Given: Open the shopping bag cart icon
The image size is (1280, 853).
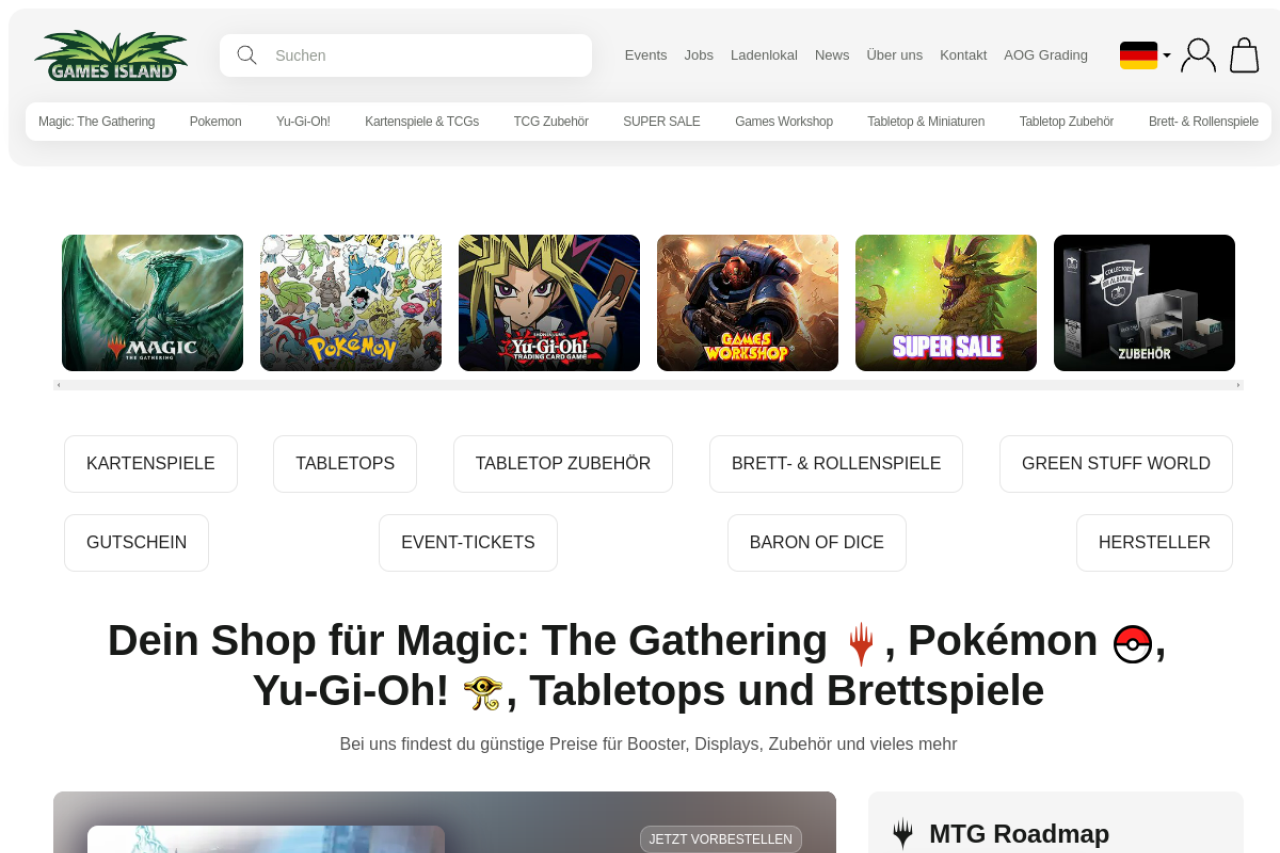Looking at the screenshot, I should click(x=1244, y=55).
